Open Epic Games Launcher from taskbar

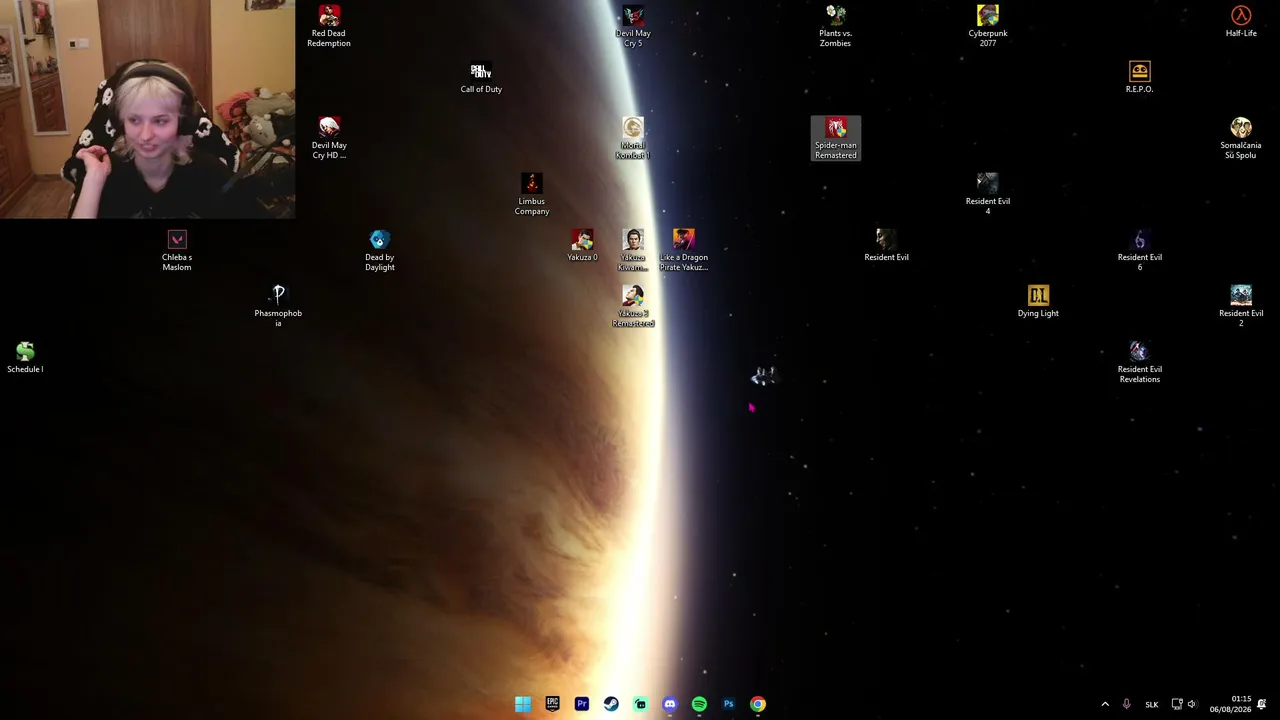point(552,704)
